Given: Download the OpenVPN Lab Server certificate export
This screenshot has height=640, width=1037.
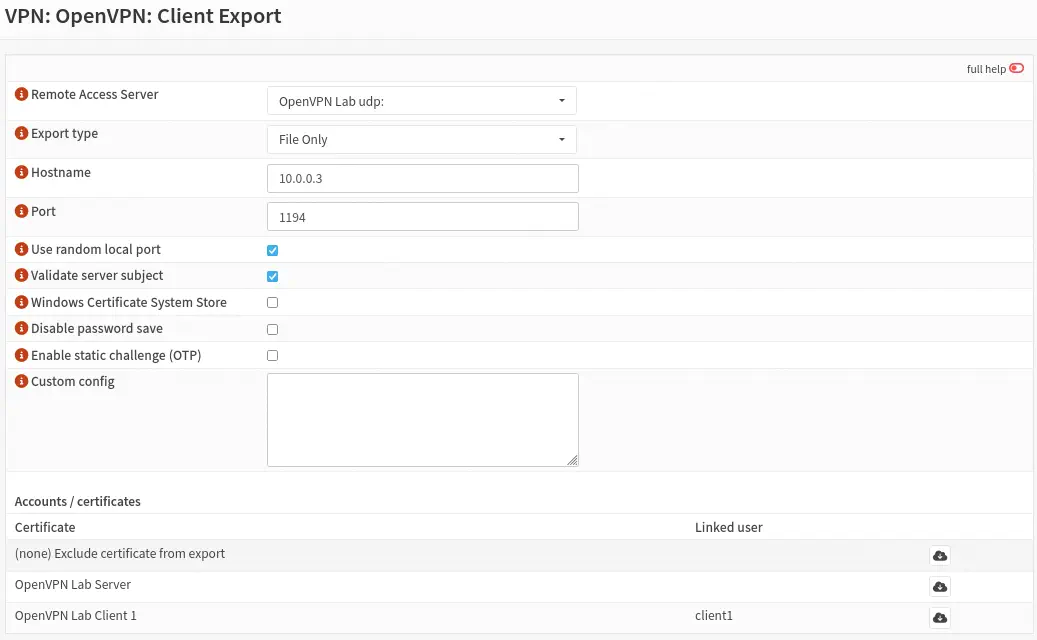Looking at the screenshot, I should pyautogui.click(x=939, y=587).
